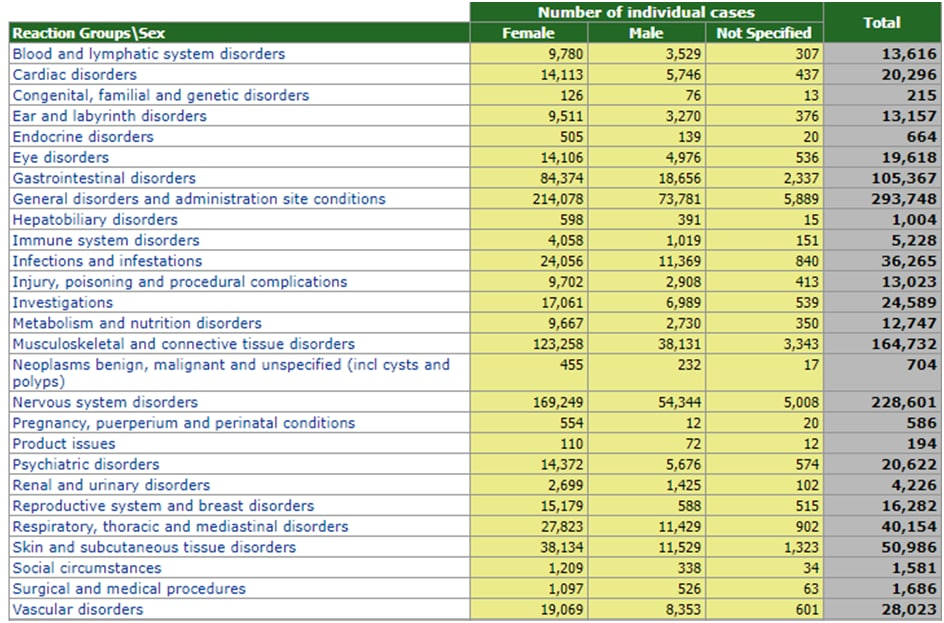Viewport: 944px width, 623px height.
Task: Click the Total column header
Action: click(x=881, y=22)
